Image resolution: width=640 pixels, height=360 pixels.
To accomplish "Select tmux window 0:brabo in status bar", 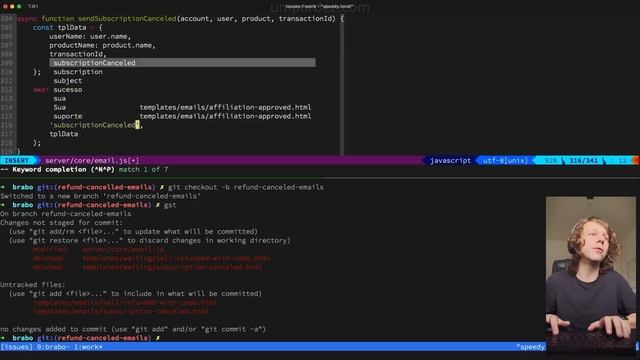I will click(x=53, y=347).
